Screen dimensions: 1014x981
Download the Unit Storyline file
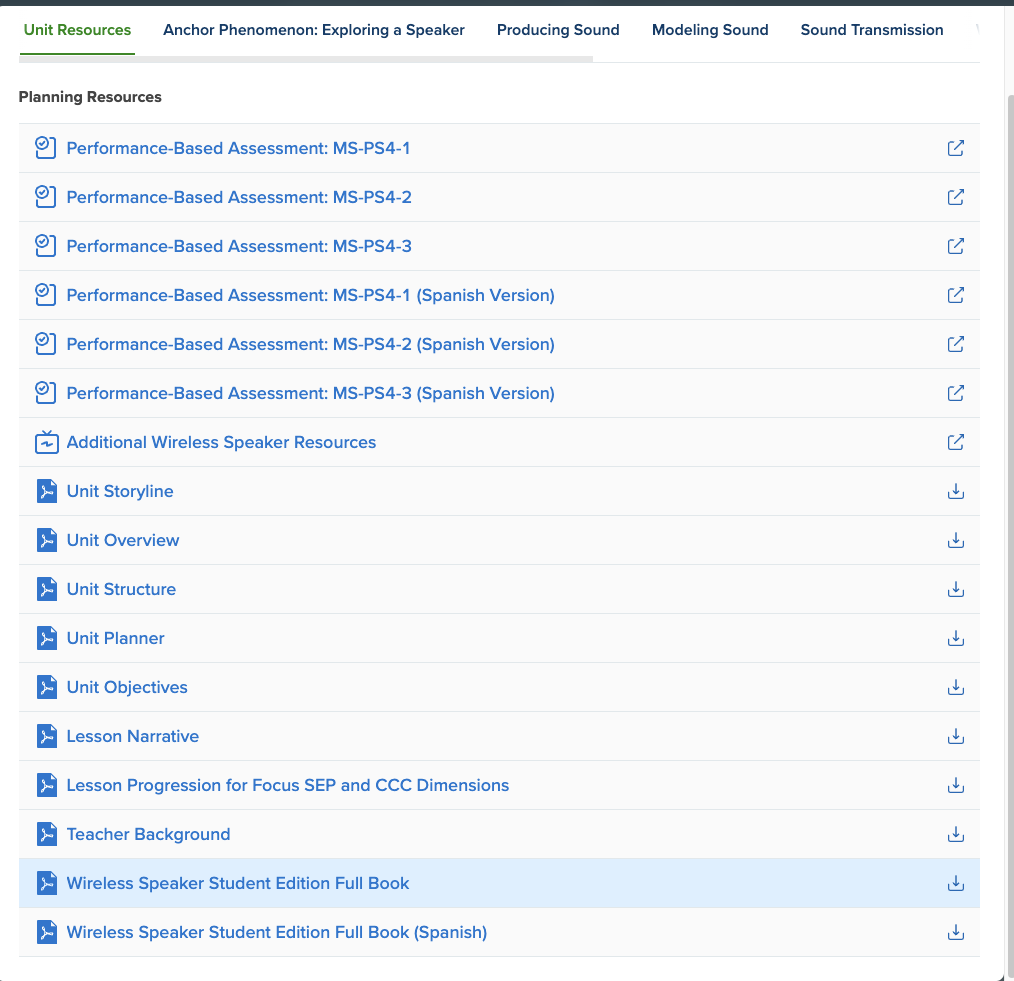pos(955,491)
